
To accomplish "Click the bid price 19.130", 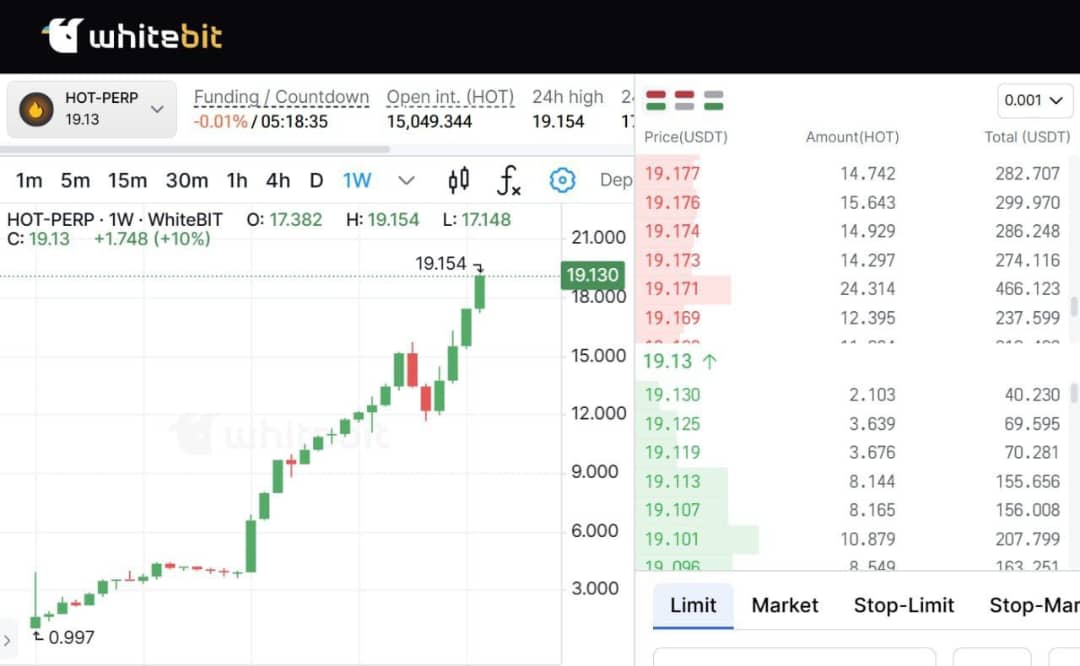I will click(672, 395).
